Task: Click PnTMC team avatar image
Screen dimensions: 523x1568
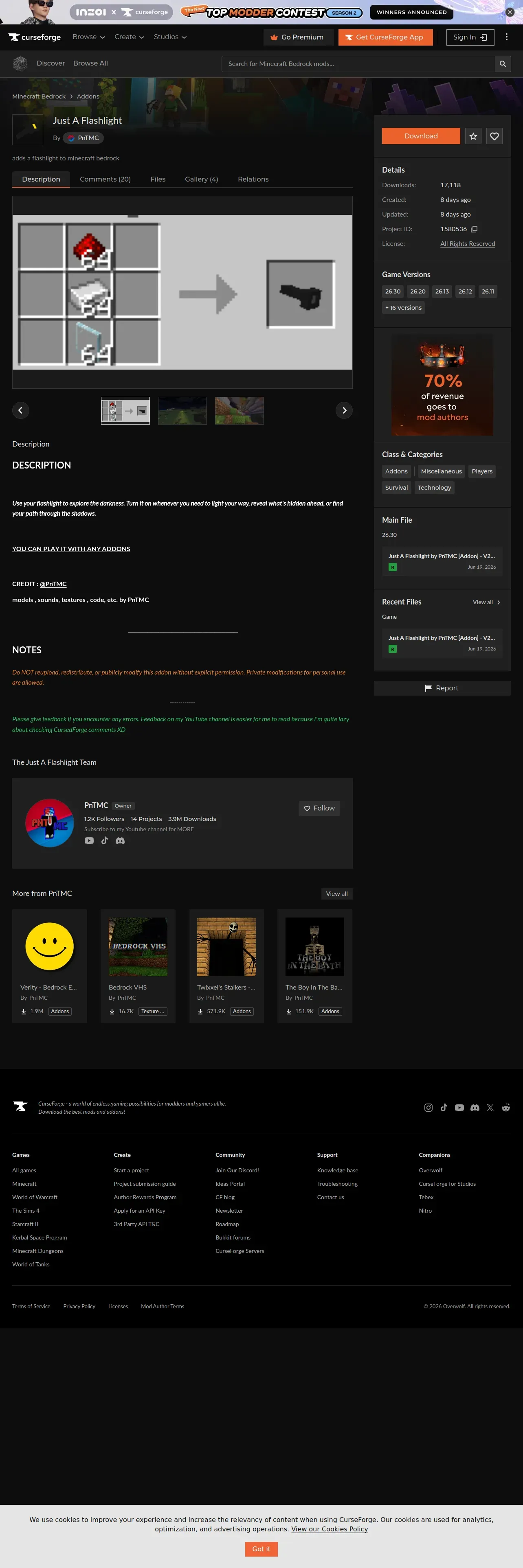Action: pos(49,823)
